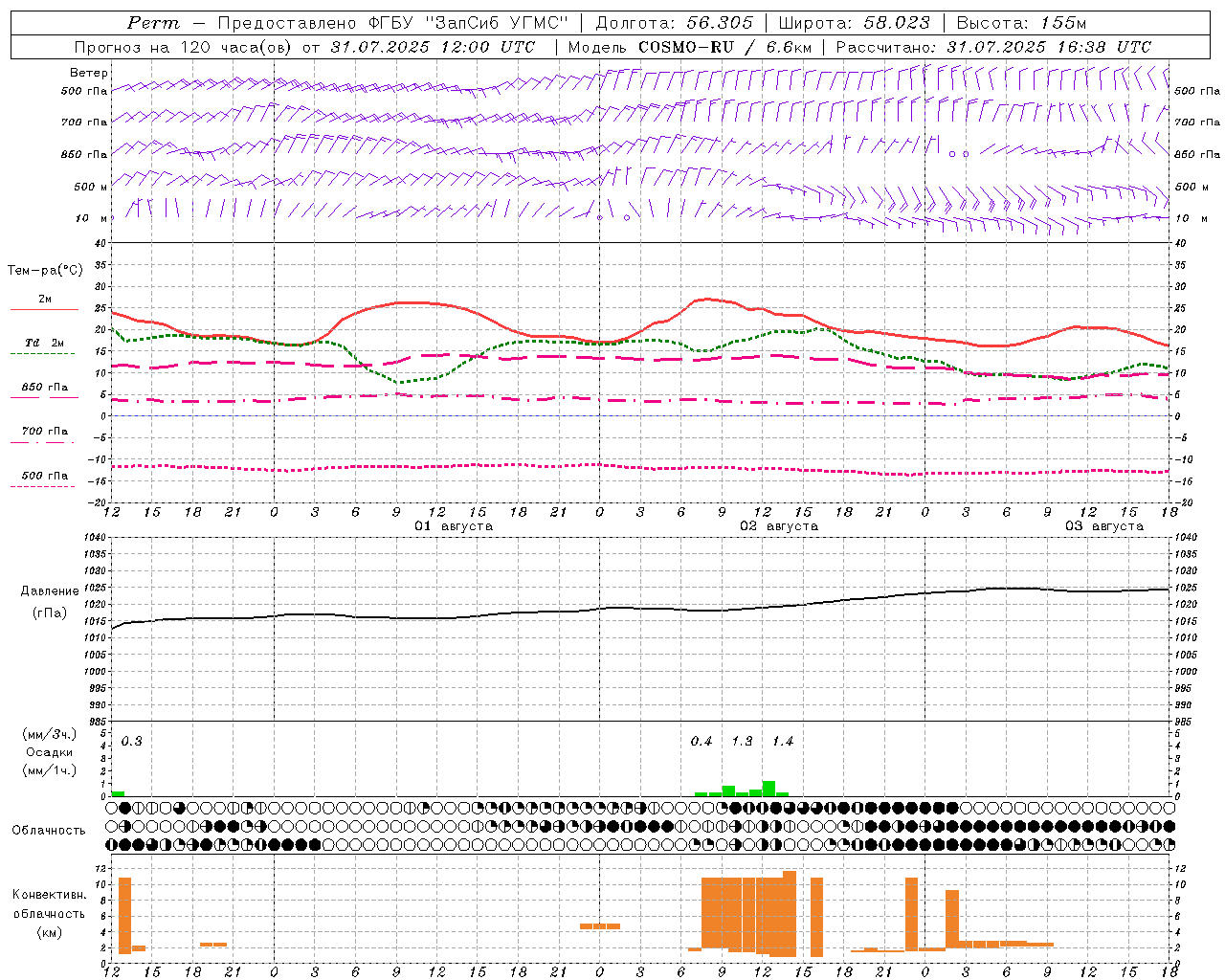The width and height of the screenshot is (1225, 980).
Task: Click the 'Давление' pressure chart label
Action: 50,591
